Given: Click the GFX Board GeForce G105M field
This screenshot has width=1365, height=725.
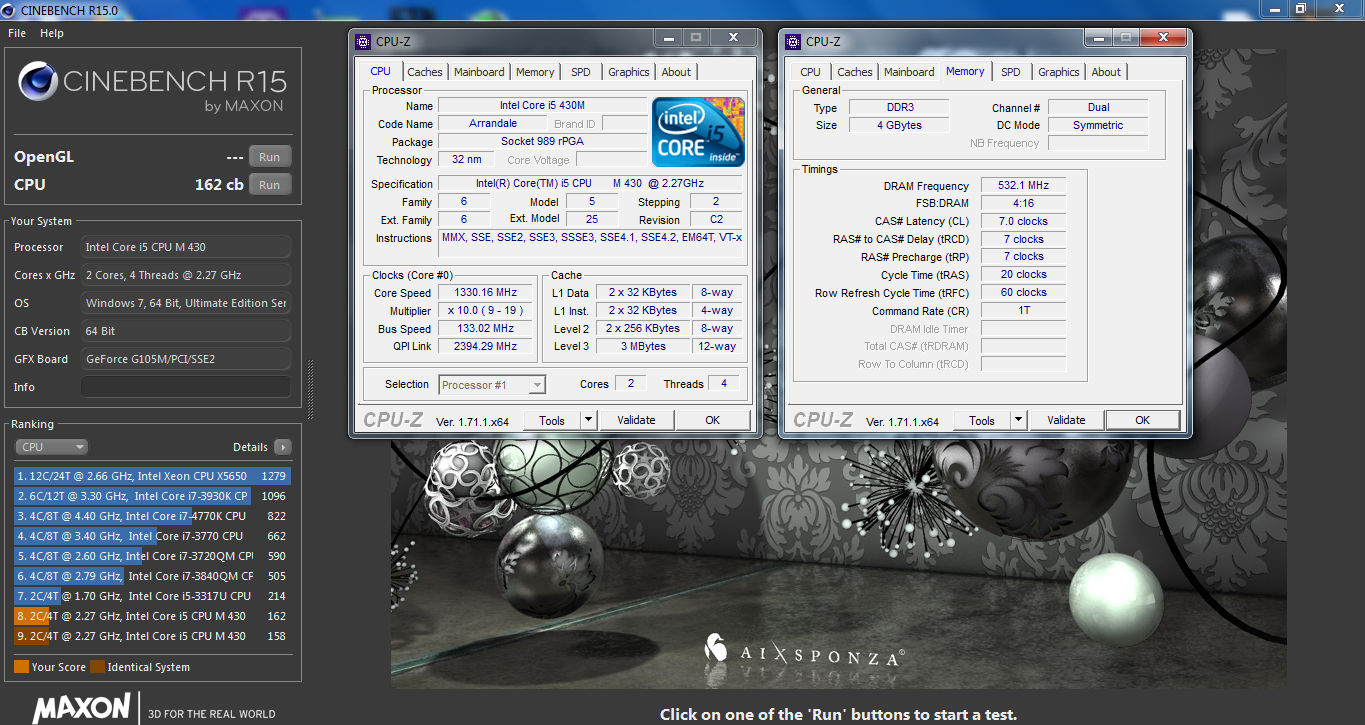Looking at the screenshot, I should click(x=186, y=359).
